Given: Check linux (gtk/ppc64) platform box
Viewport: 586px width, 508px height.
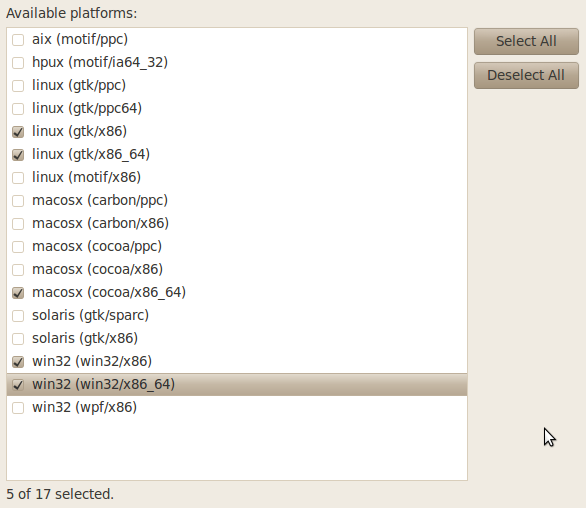Looking at the screenshot, I should [x=18, y=109].
